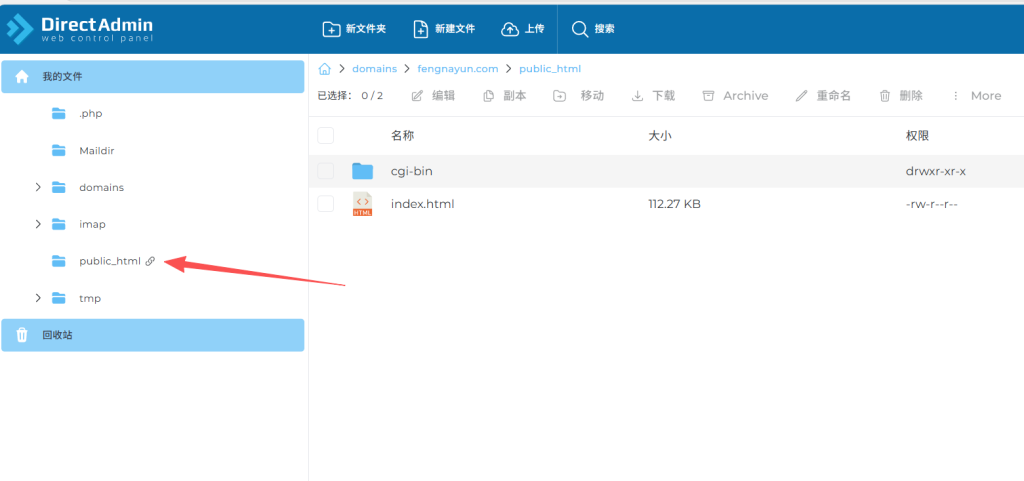Open public_html folder in sidebar tree
Viewport: 1024px width, 481px height.
click(109, 261)
